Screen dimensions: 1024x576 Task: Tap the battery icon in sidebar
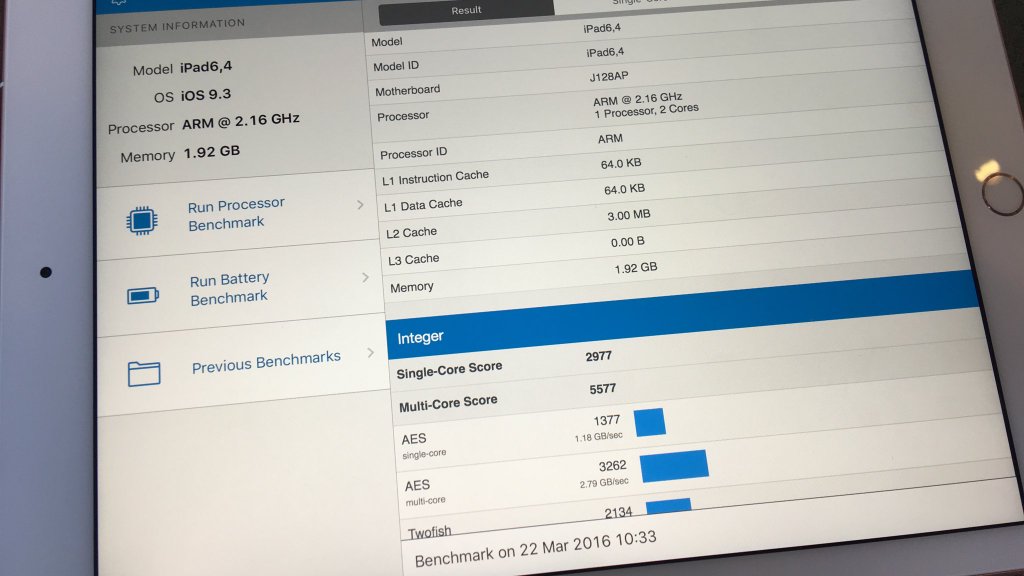143,295
